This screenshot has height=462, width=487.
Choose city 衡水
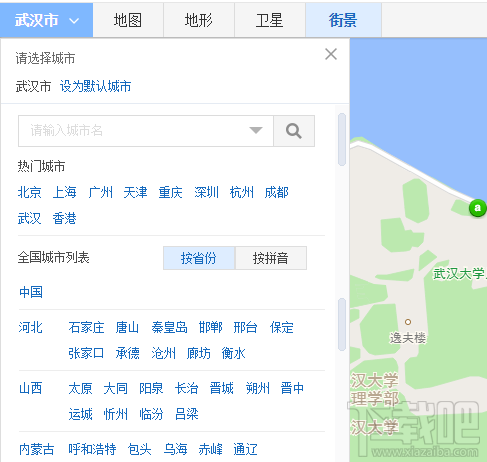click(x=234, y=353)
